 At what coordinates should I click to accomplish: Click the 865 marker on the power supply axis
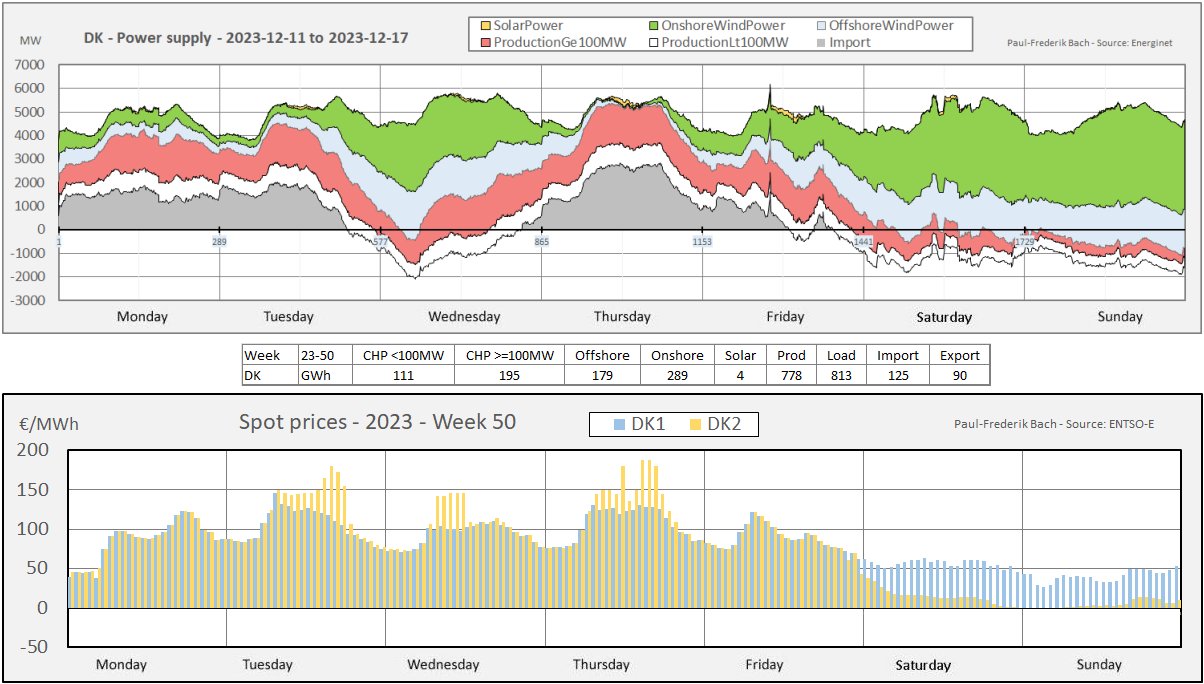541,242
